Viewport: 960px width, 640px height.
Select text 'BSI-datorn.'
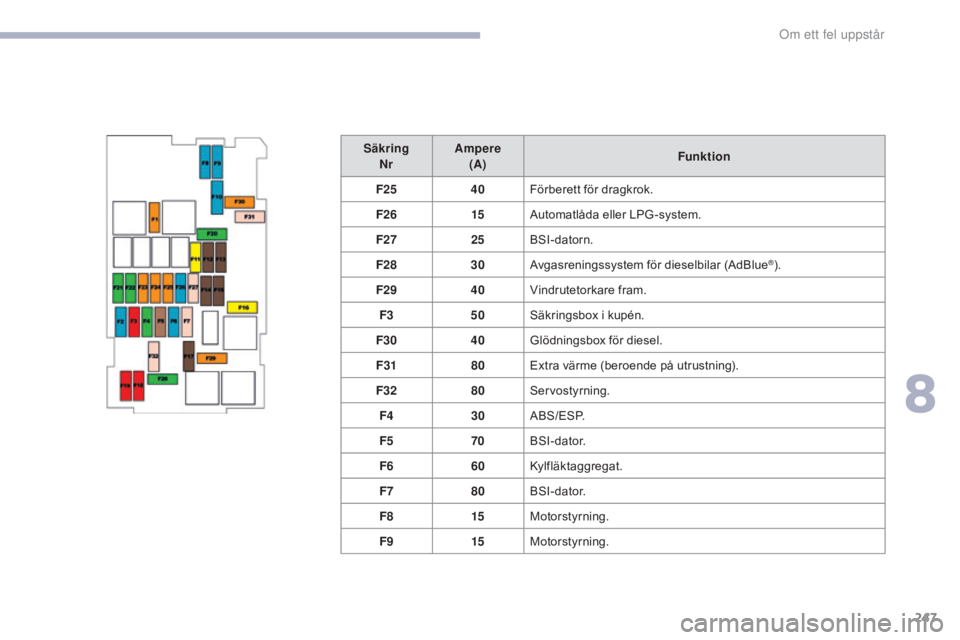[x=561, y=240]
